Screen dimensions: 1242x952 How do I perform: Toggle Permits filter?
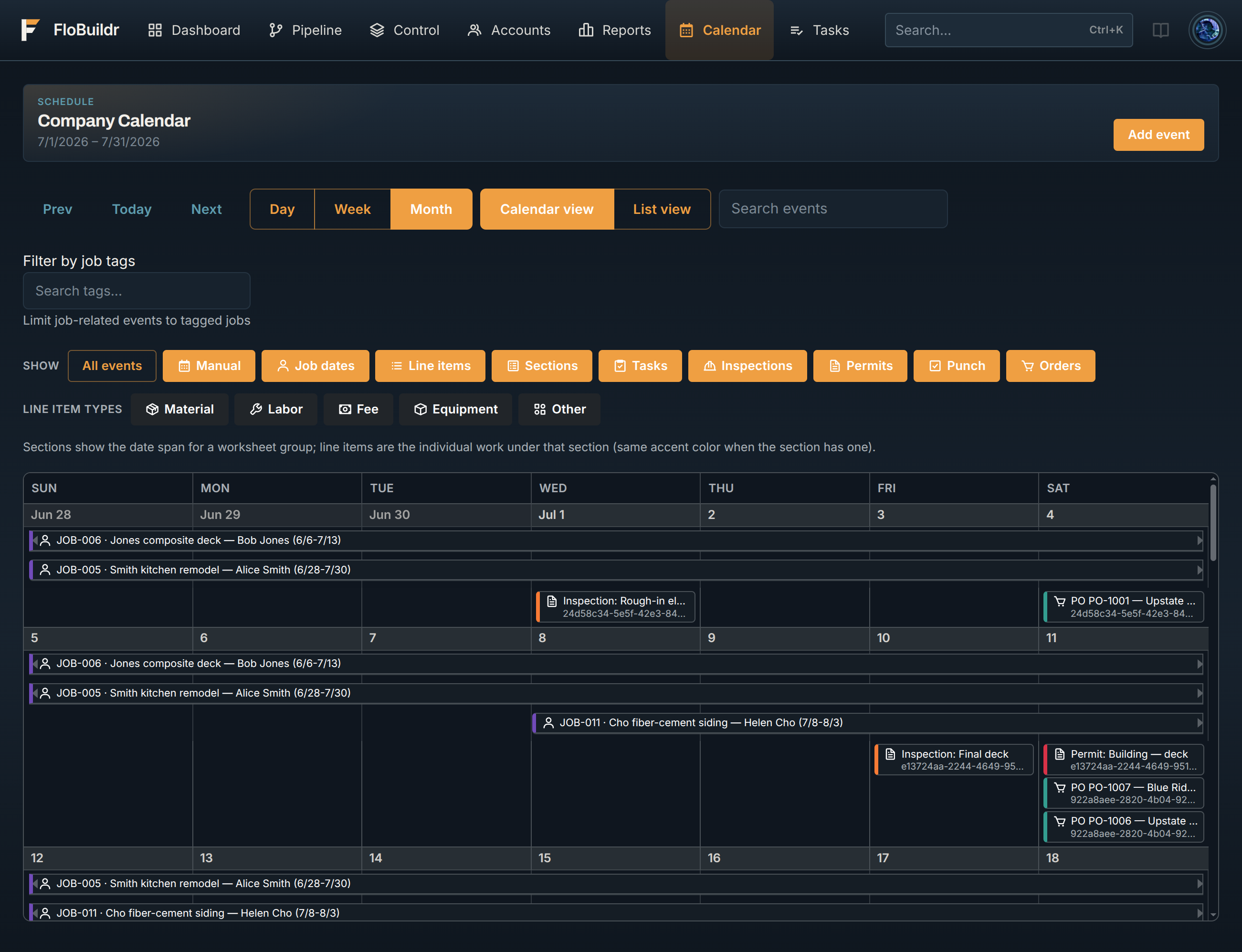pyautogui.click(x=860, y=366)
